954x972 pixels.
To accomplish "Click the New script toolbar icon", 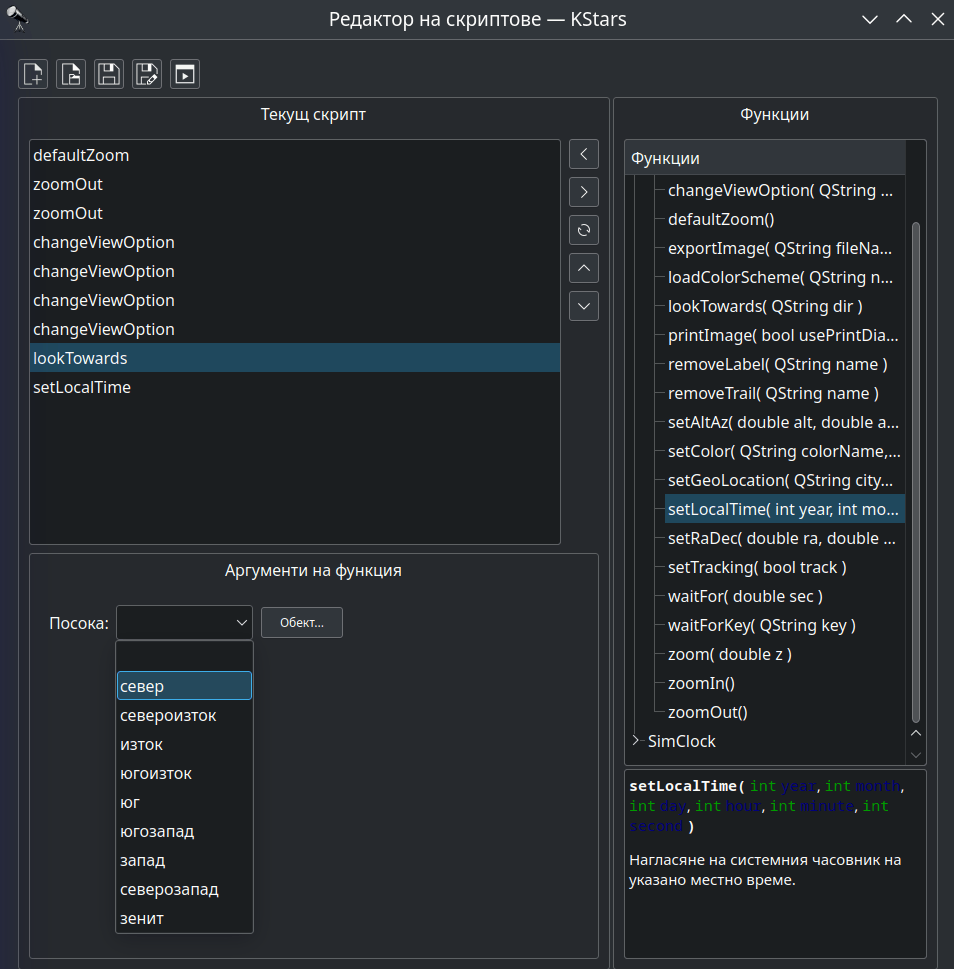I will pyautogui.click(x=33, y=74).
